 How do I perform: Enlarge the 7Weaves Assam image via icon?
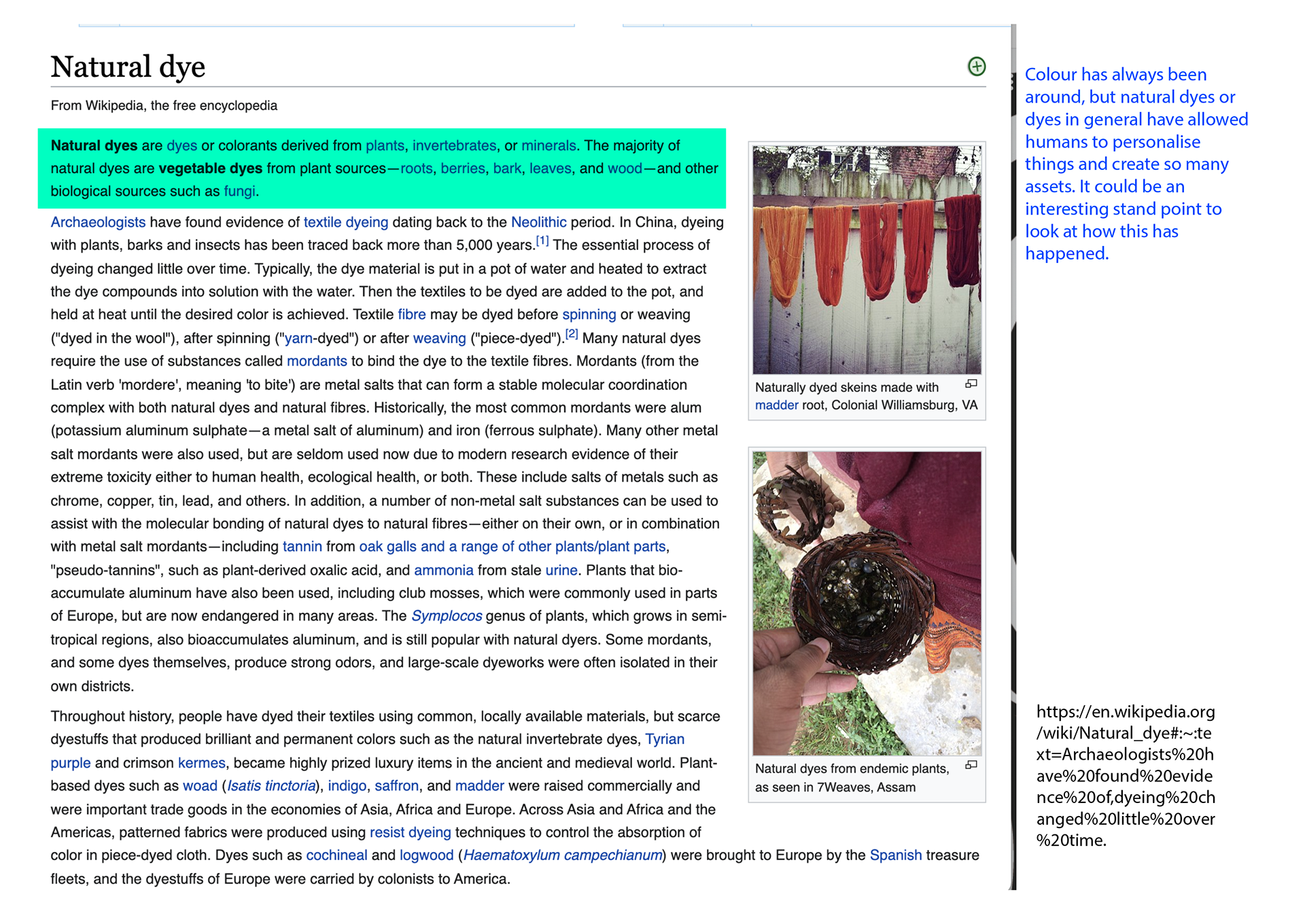coord(971,765)
